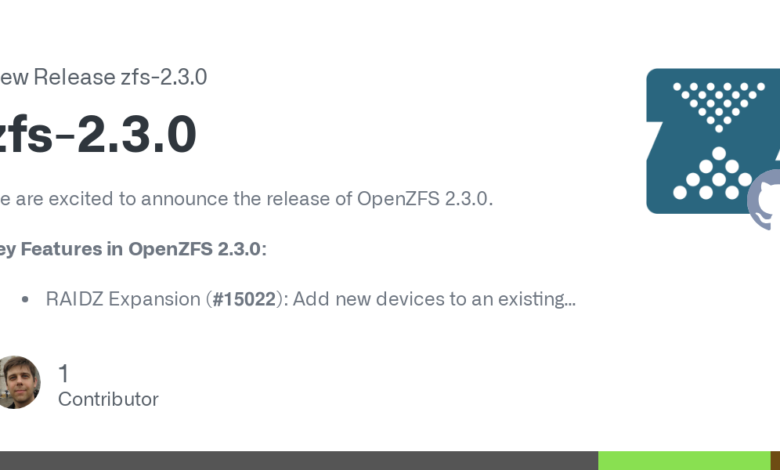Click the gray segment of language bar
The height and width of the screenshot is (470, 780).
298,460
